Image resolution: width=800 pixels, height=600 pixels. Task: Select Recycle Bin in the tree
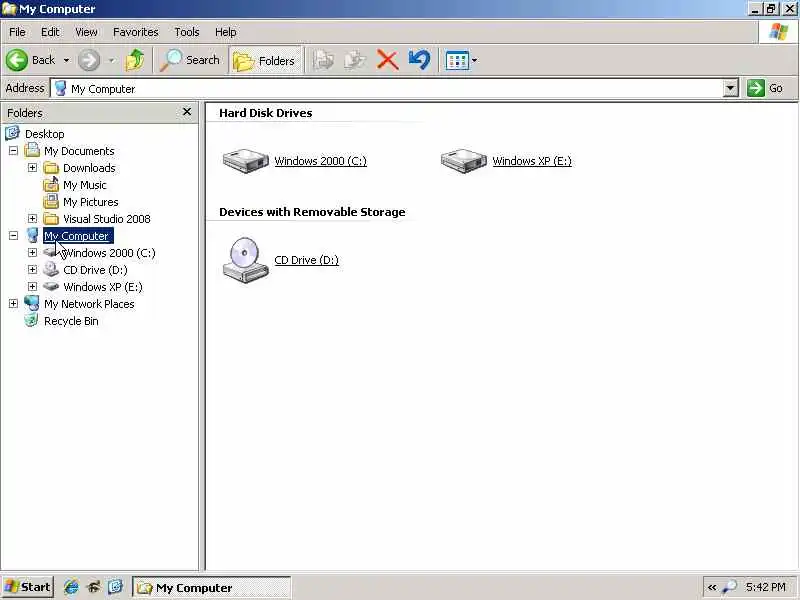click(71, 321)
